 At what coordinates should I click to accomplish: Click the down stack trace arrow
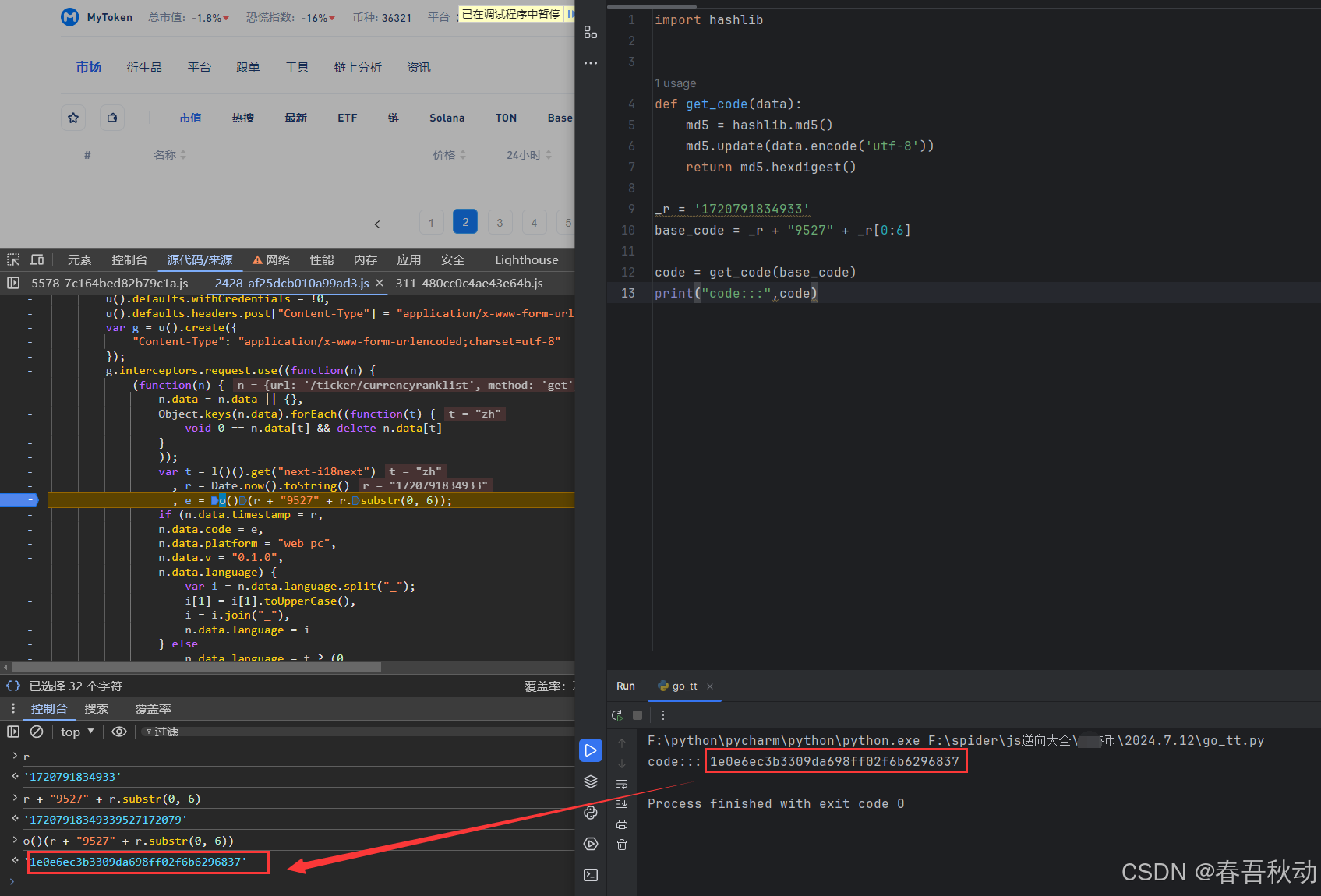pyautogui.click(x=622, y=764)
